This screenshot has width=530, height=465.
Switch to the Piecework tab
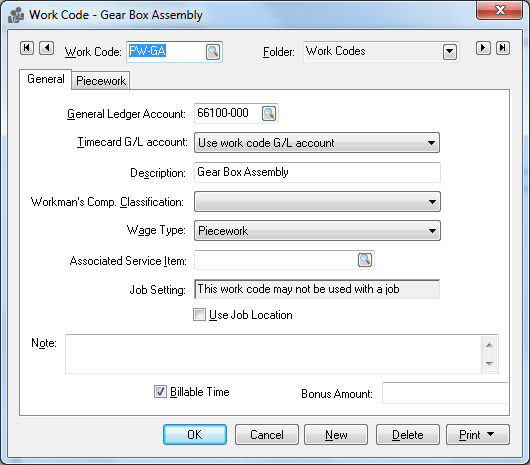[x=101, y=81]
